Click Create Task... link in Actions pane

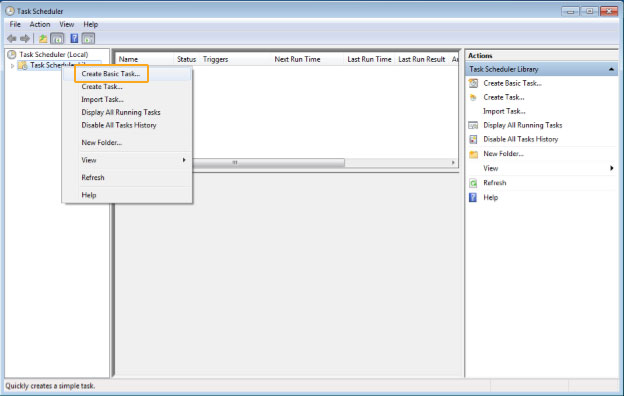pos(504,97)
